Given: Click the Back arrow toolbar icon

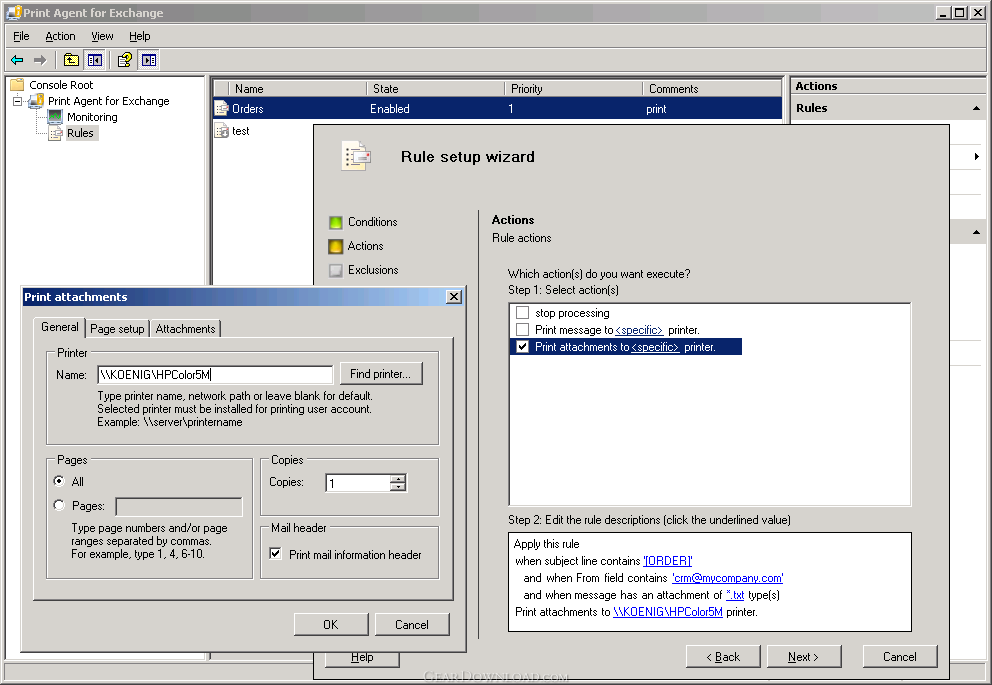Looking at the screenshot, I should [17, 60].
